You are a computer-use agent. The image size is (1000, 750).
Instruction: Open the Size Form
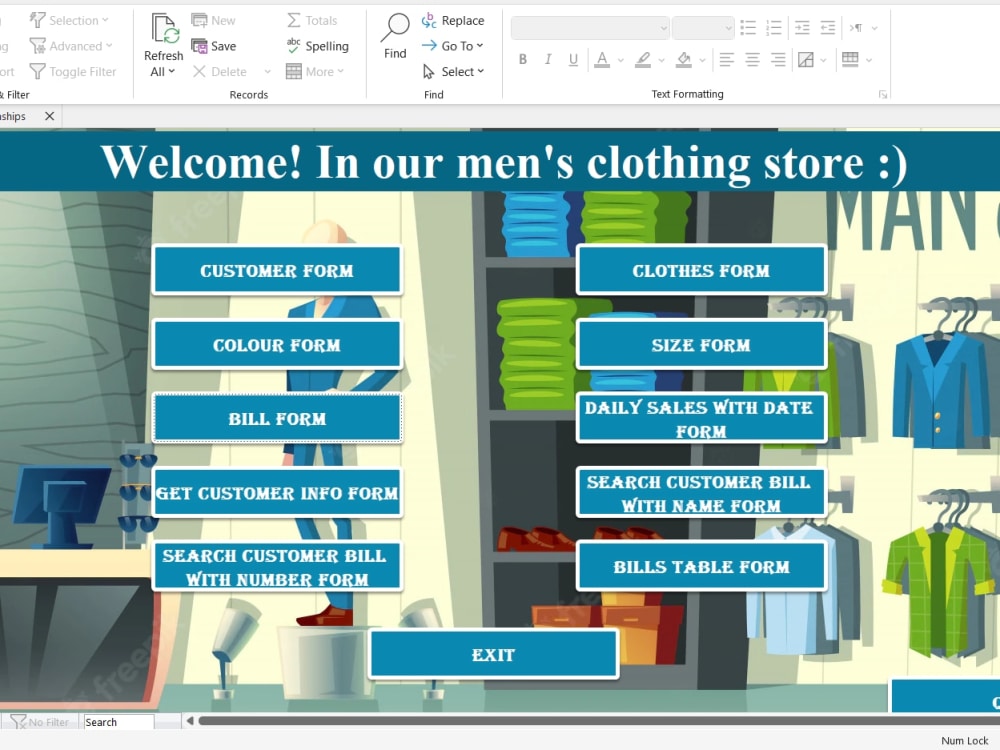(701, 344)
